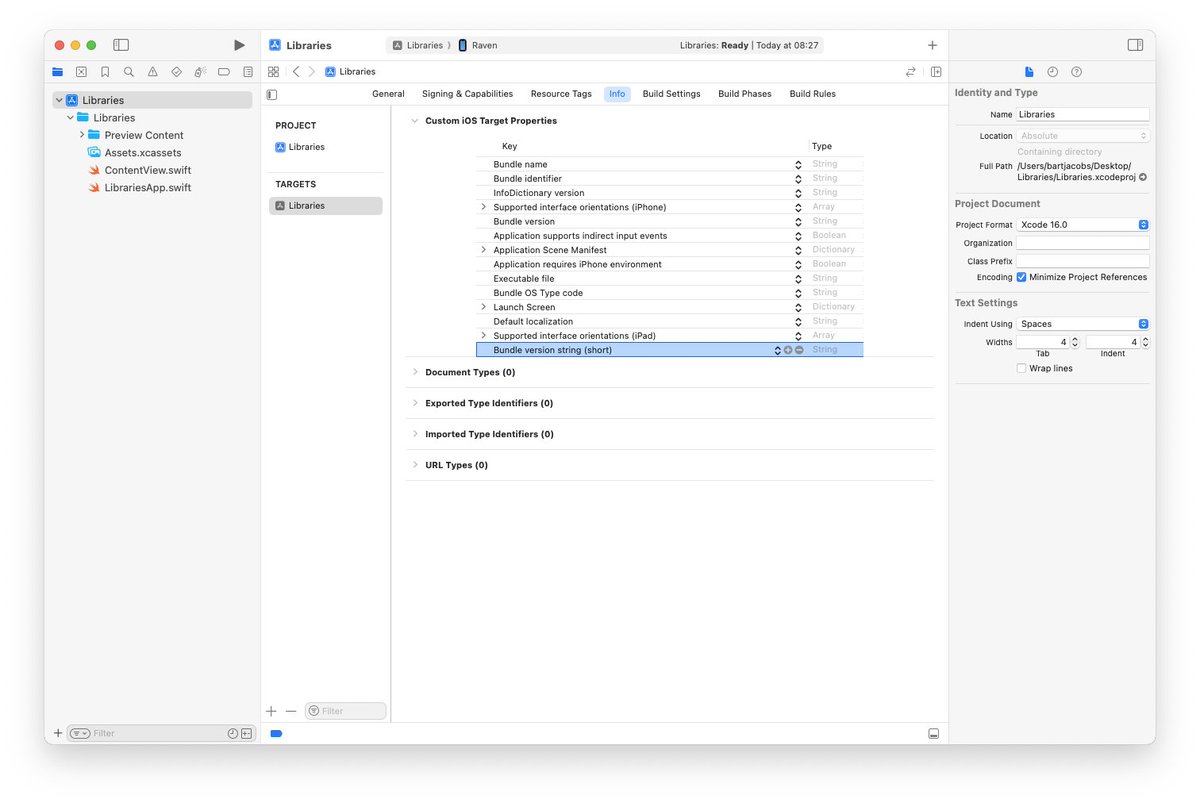This screenshot has height=803, width=1200.
Task: Show only source-controlled files filter
Action: tap(247, 733)
